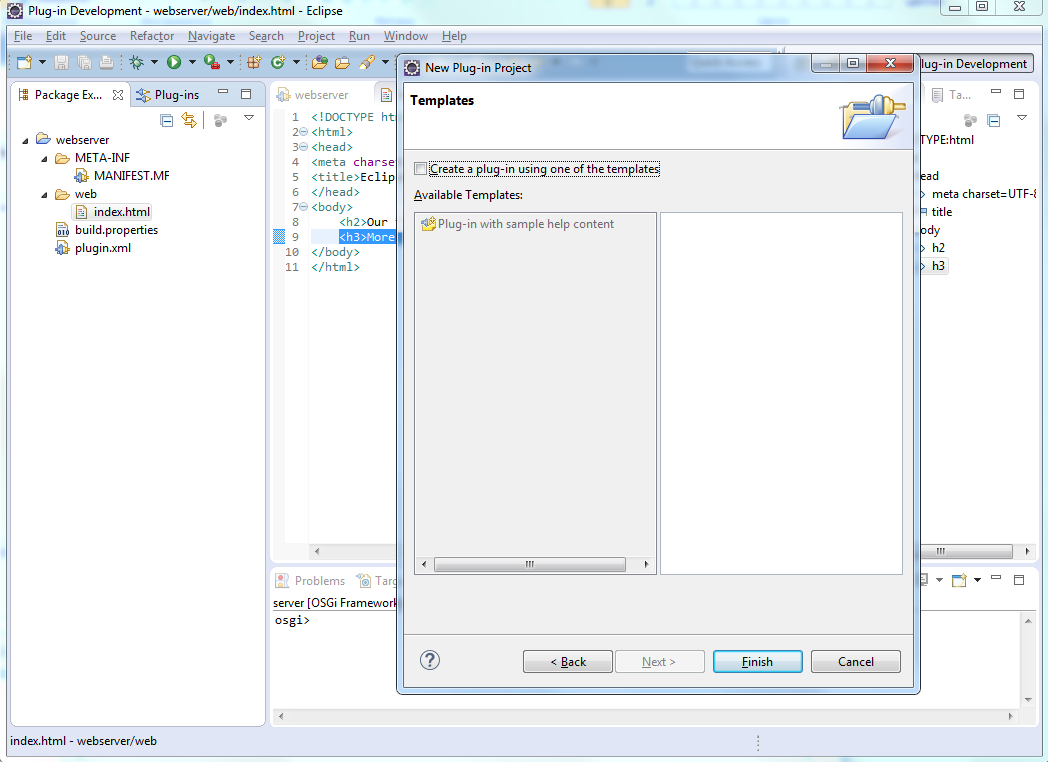Click the Print toolbar icon

coord(106,63)
